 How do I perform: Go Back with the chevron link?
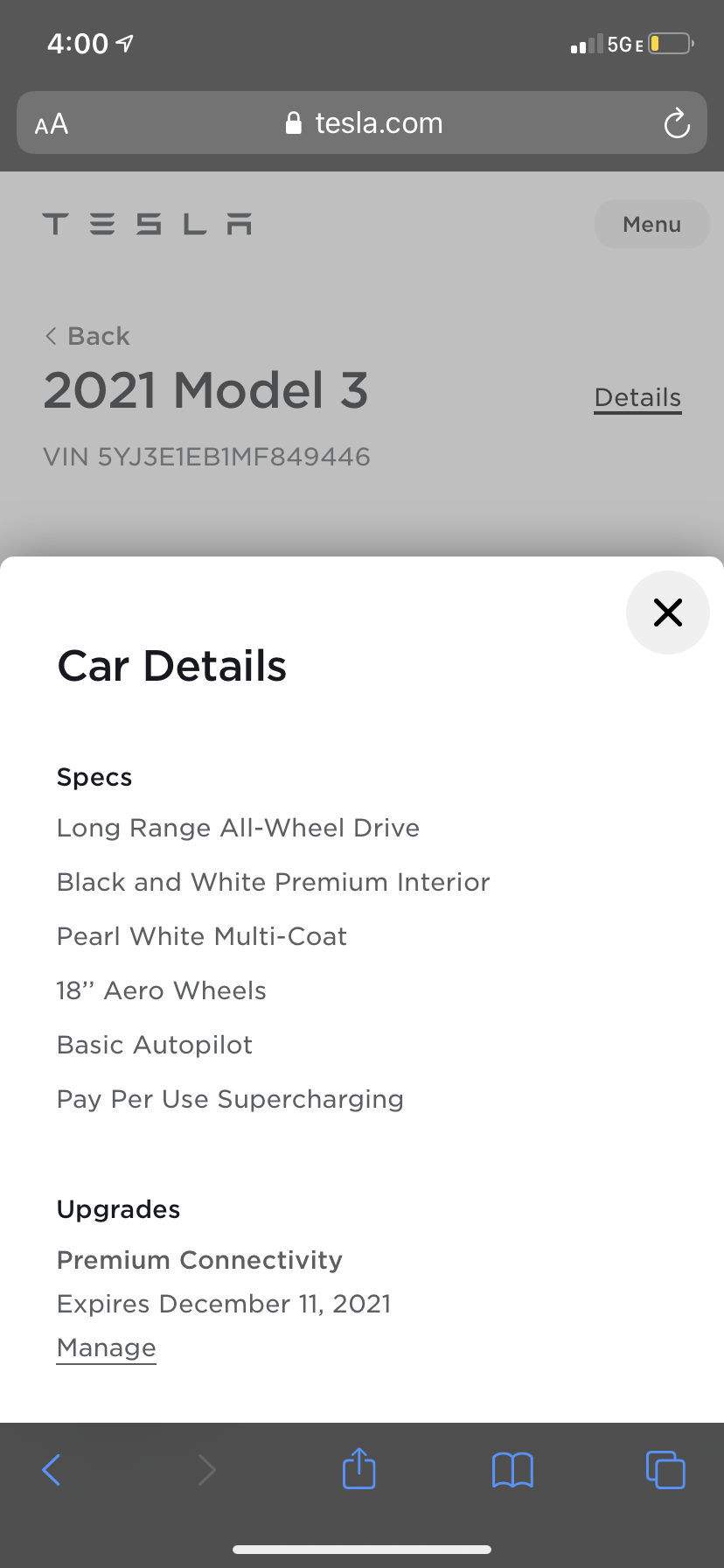click(87, 336)
